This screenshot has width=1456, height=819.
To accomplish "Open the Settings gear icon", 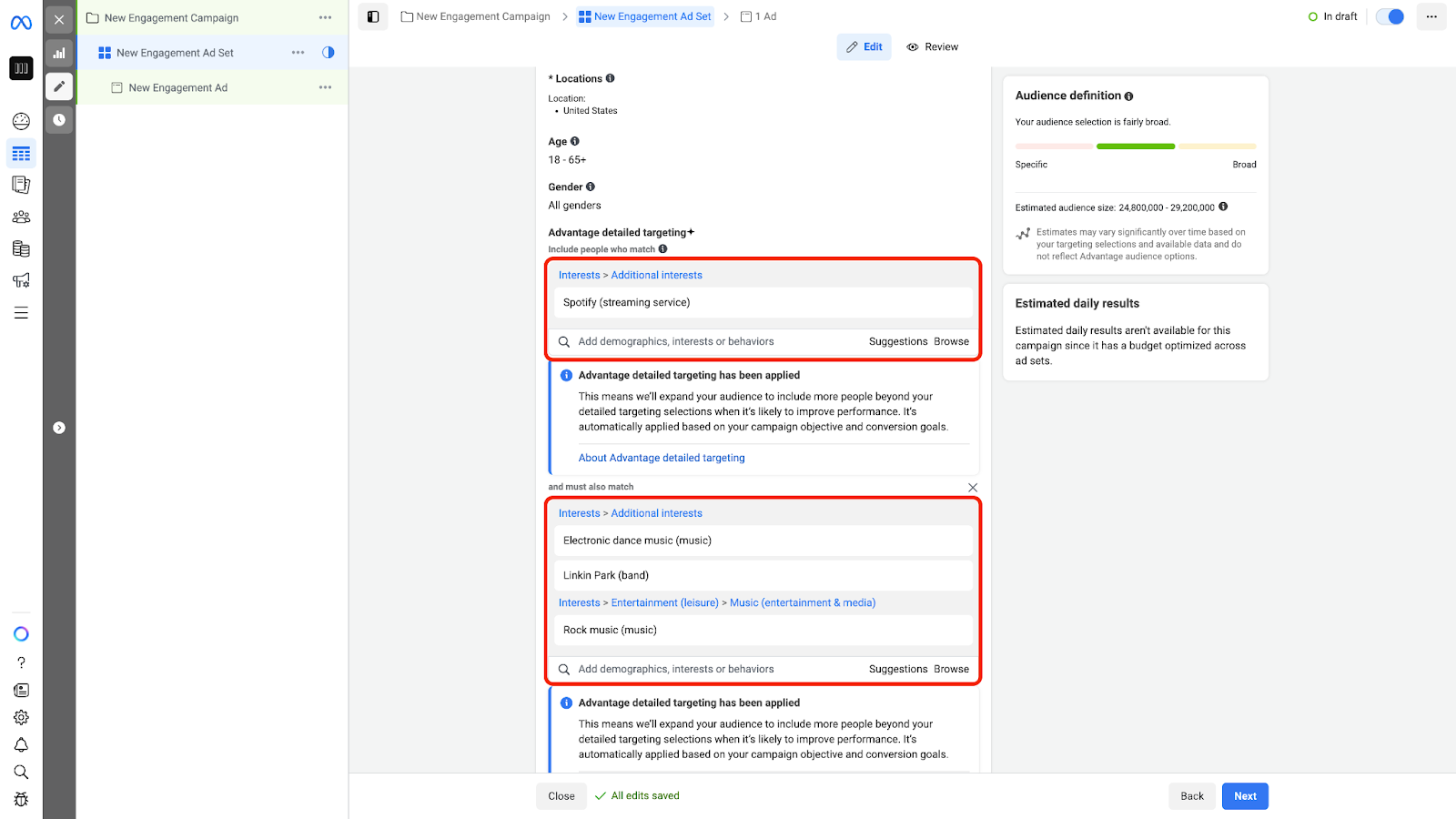I will point(21,717).
